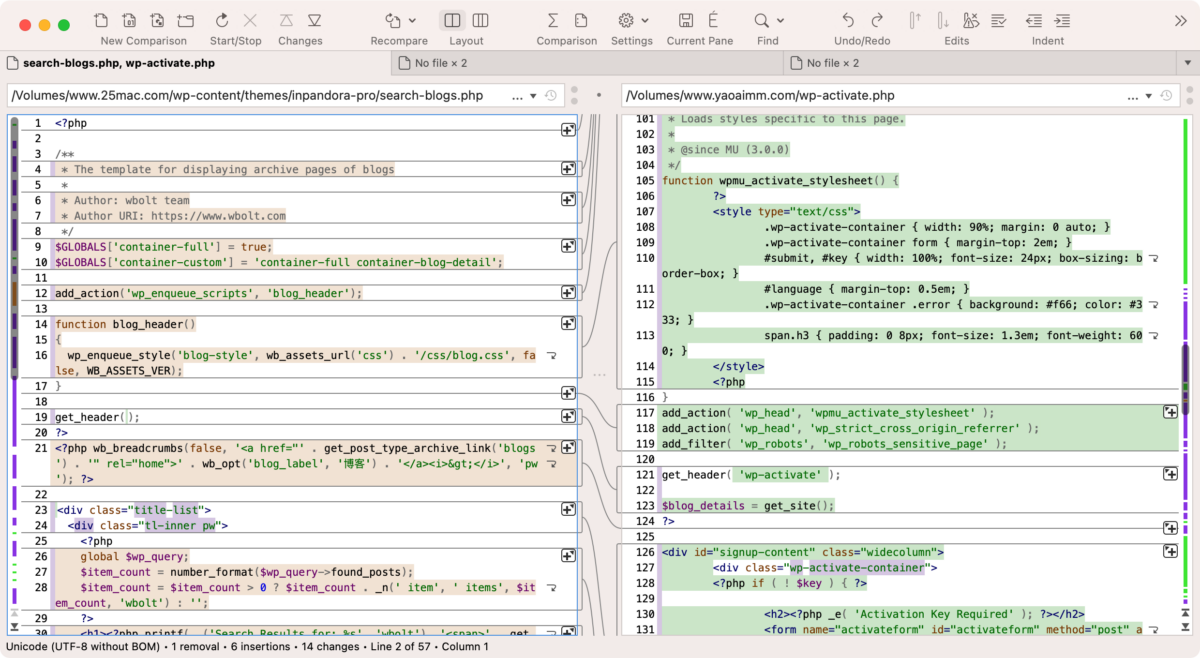
Task: Click the É character encoding icon
Action: click(x=714, y=20)
